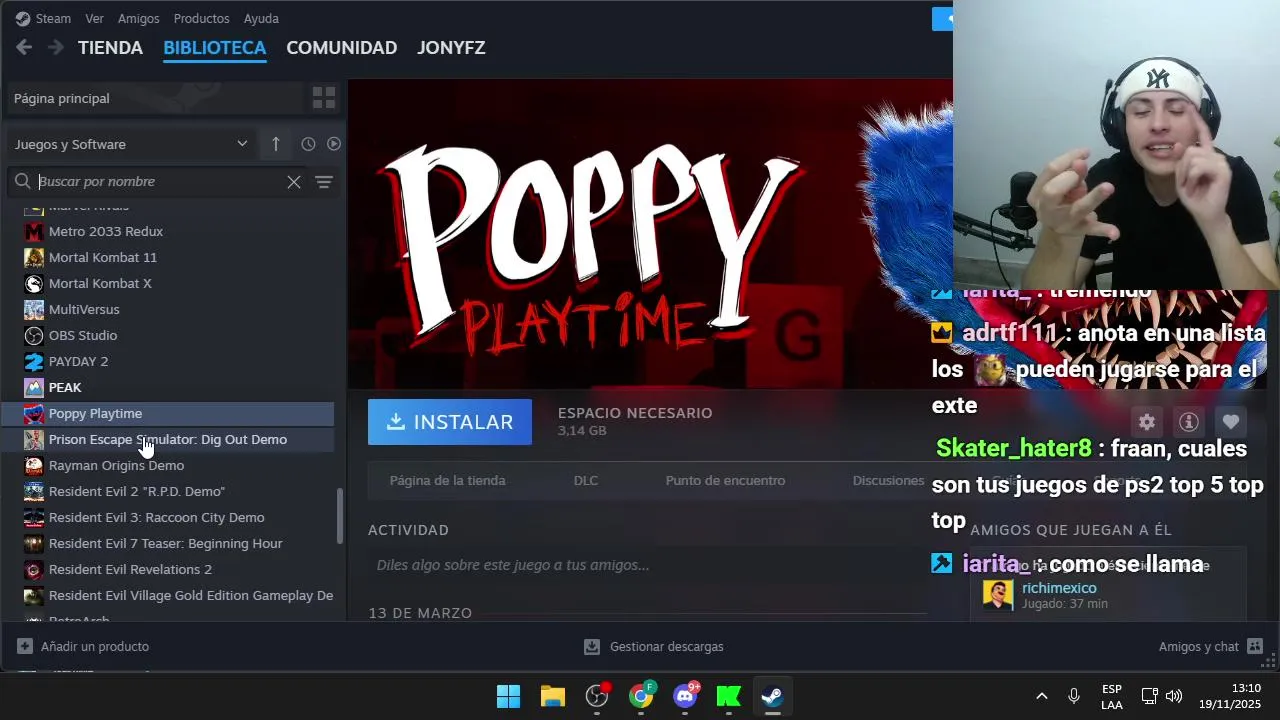Click OBS Studio icon in library
The width and height of the screenshot is (1280, 720).
[34, 335]
